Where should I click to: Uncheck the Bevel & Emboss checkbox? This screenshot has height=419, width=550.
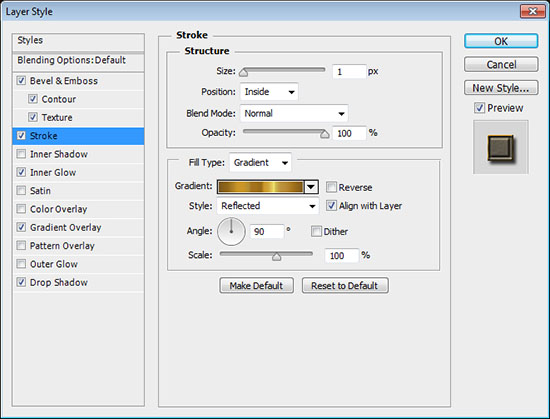[x=21, y=81]
